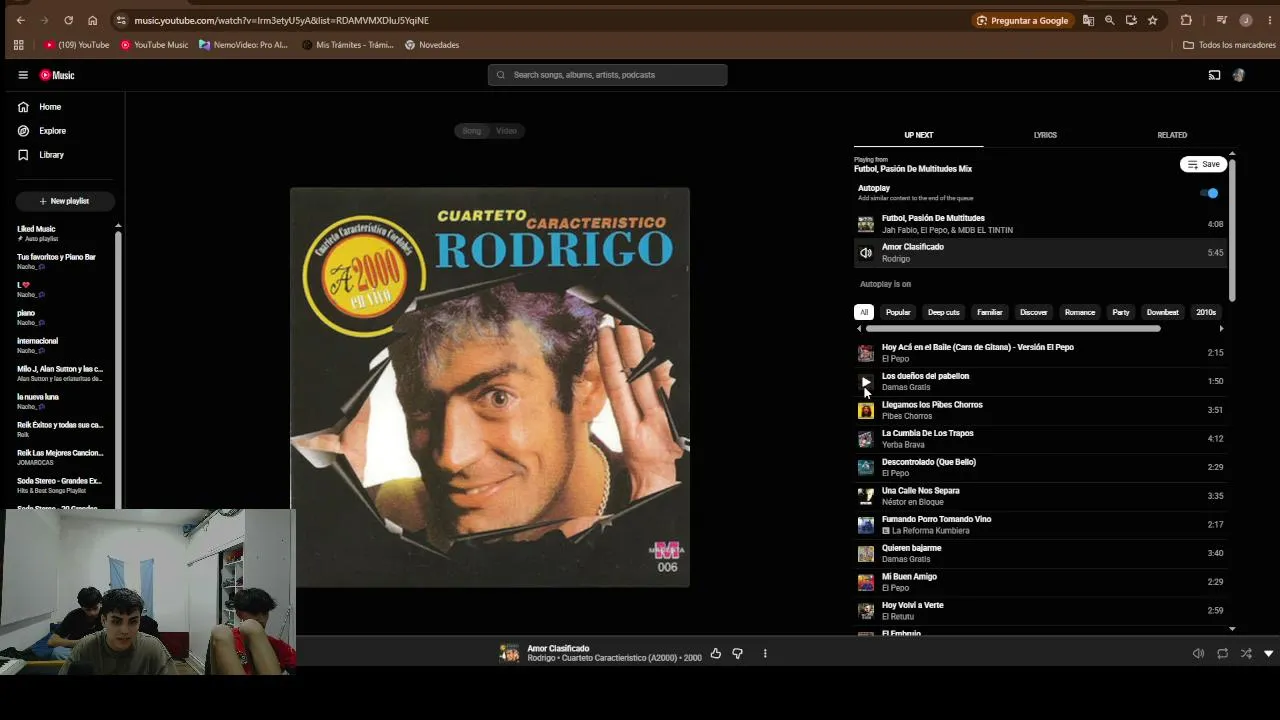Select the Romance filter chip

(x=1080, y=312)
